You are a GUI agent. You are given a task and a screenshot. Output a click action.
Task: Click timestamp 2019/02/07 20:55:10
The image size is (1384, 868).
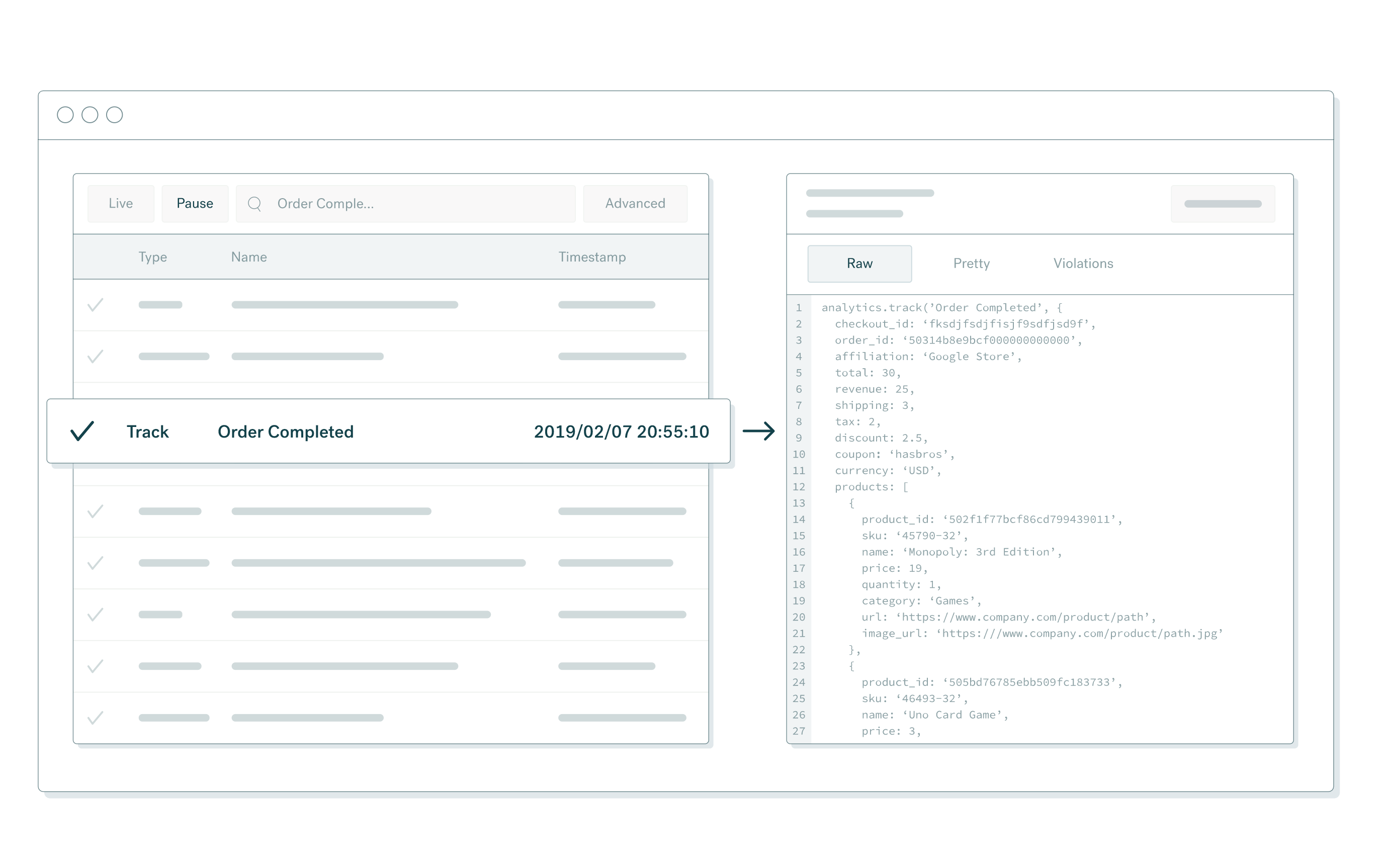(622, 431)
